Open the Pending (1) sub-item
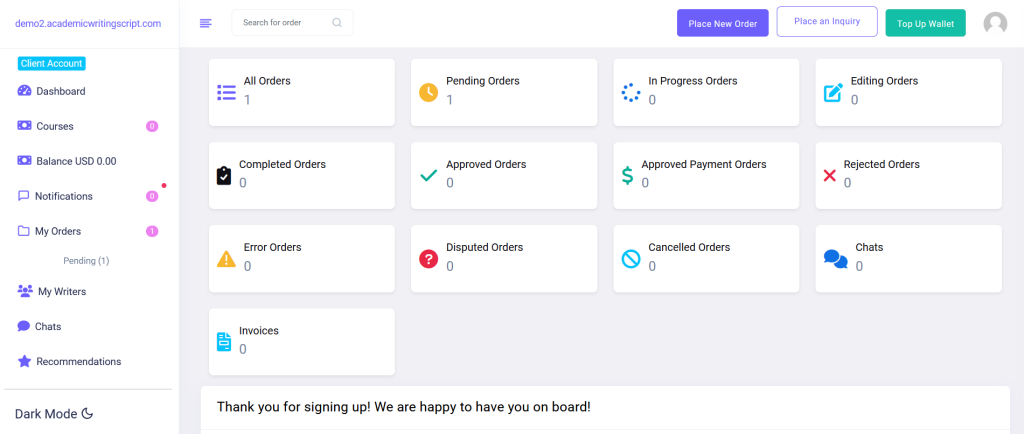 pos(86,261)
